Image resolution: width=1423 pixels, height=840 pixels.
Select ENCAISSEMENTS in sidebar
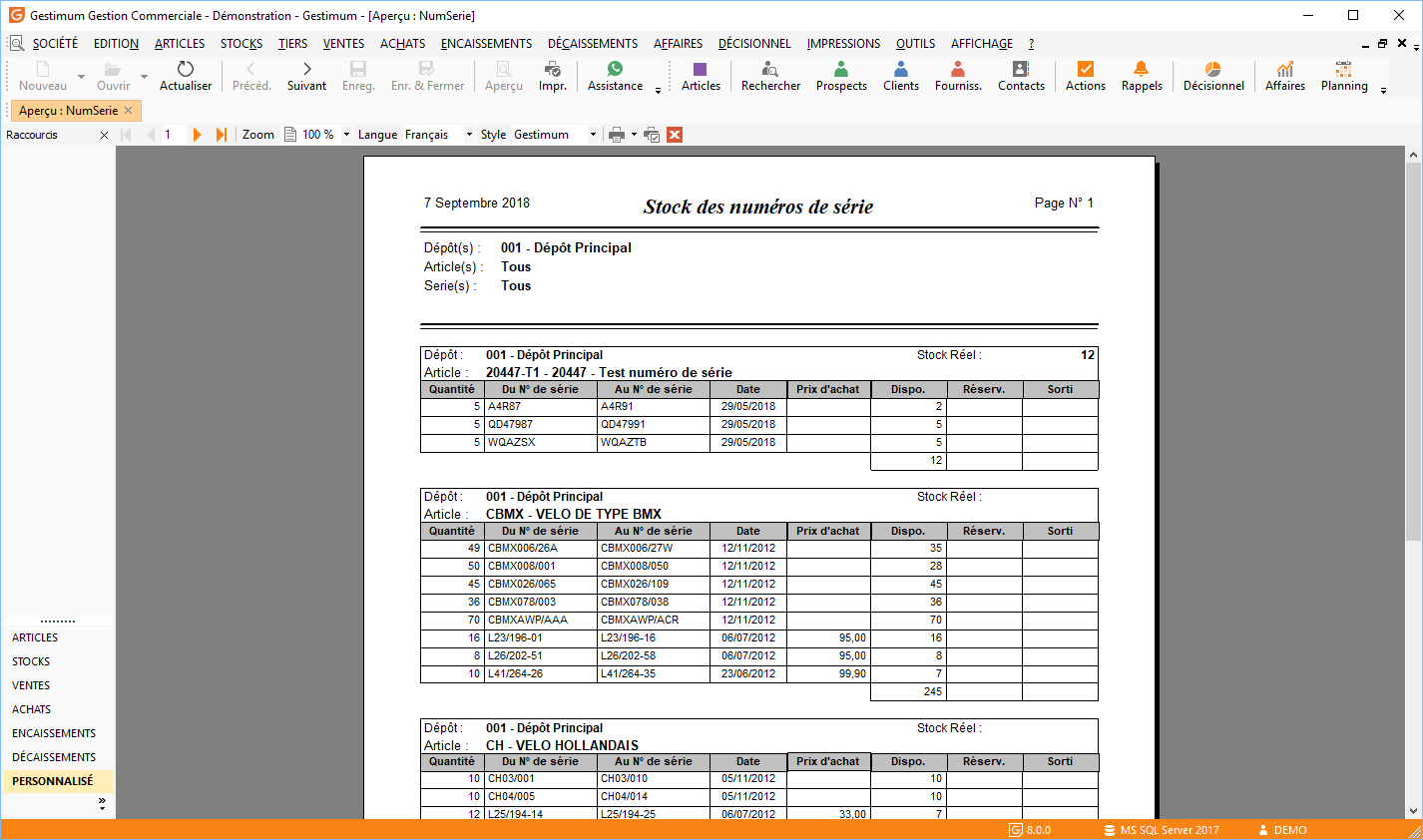(x=57, y=733)
